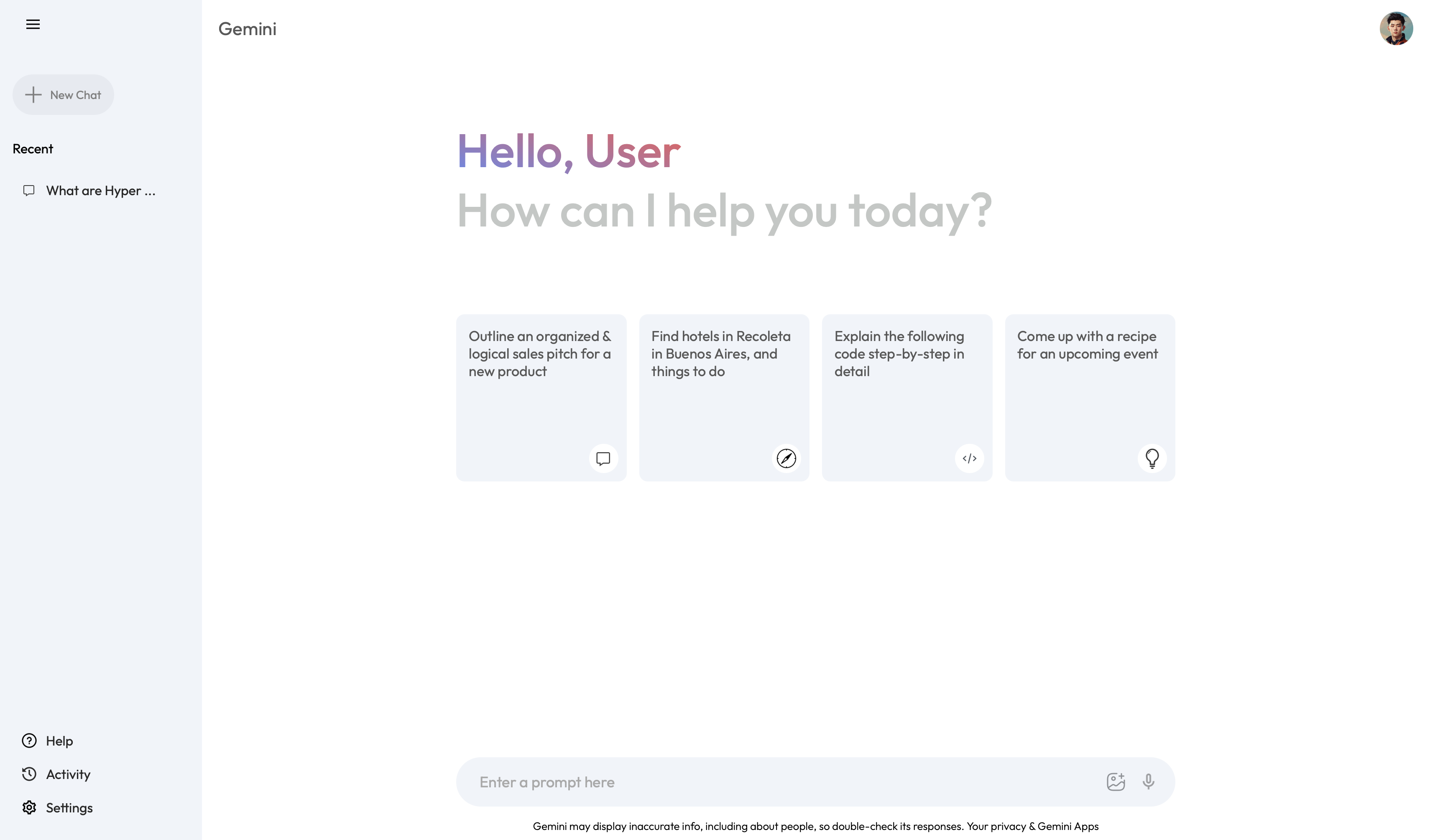Screen dimensions: 1430x840
Task: Open the Help question mark icon
Action: coord(29,741)
